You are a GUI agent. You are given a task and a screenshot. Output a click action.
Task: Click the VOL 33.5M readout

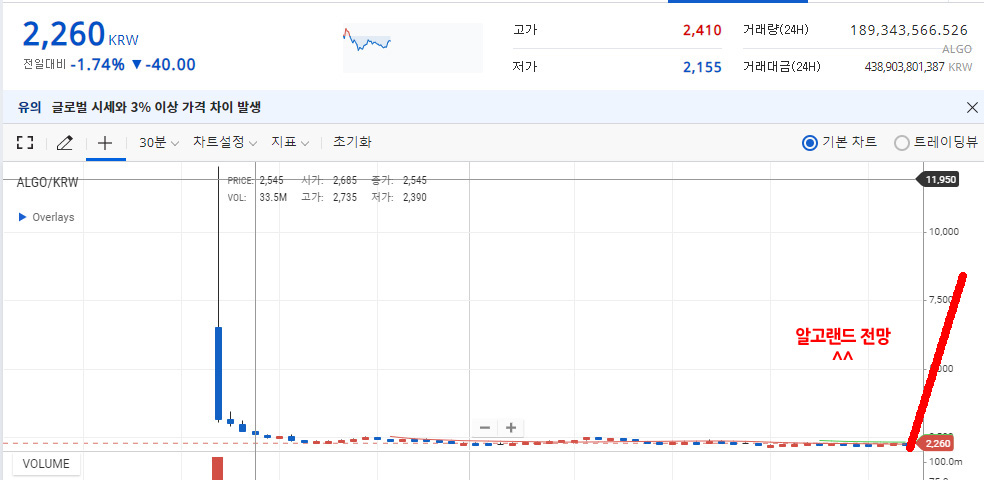coord(257,197)
